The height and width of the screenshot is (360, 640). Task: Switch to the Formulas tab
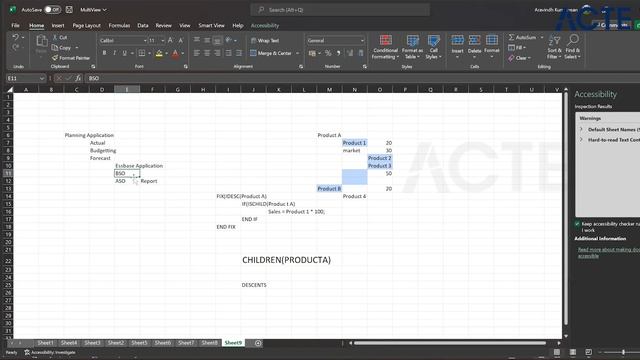tap(119, 25)
